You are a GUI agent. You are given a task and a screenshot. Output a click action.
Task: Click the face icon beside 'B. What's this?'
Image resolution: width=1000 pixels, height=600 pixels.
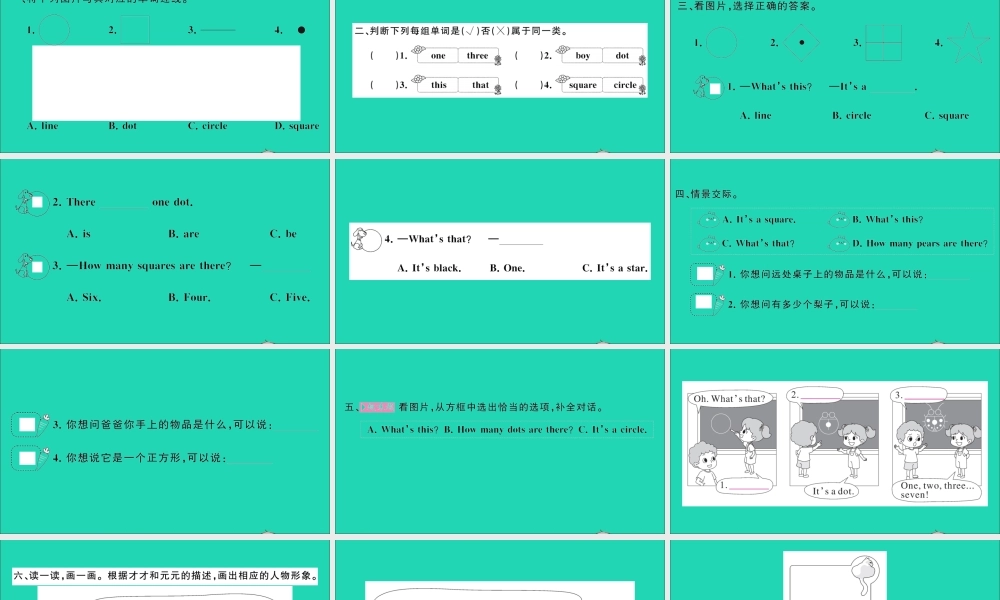pyautogui.click(x=838, y=220)
